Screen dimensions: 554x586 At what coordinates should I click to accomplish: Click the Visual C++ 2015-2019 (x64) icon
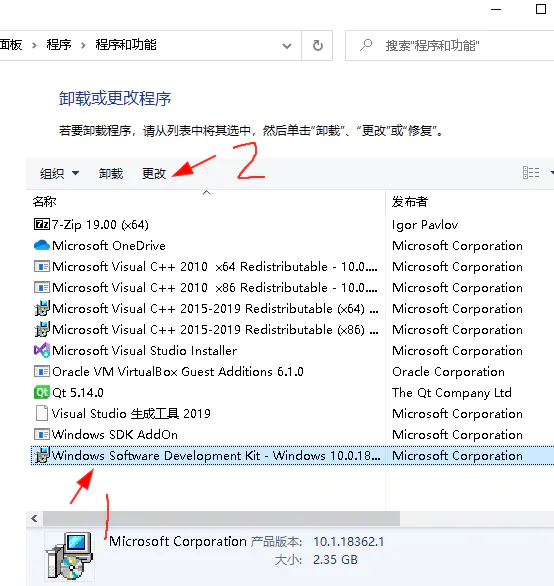[41, 308]
